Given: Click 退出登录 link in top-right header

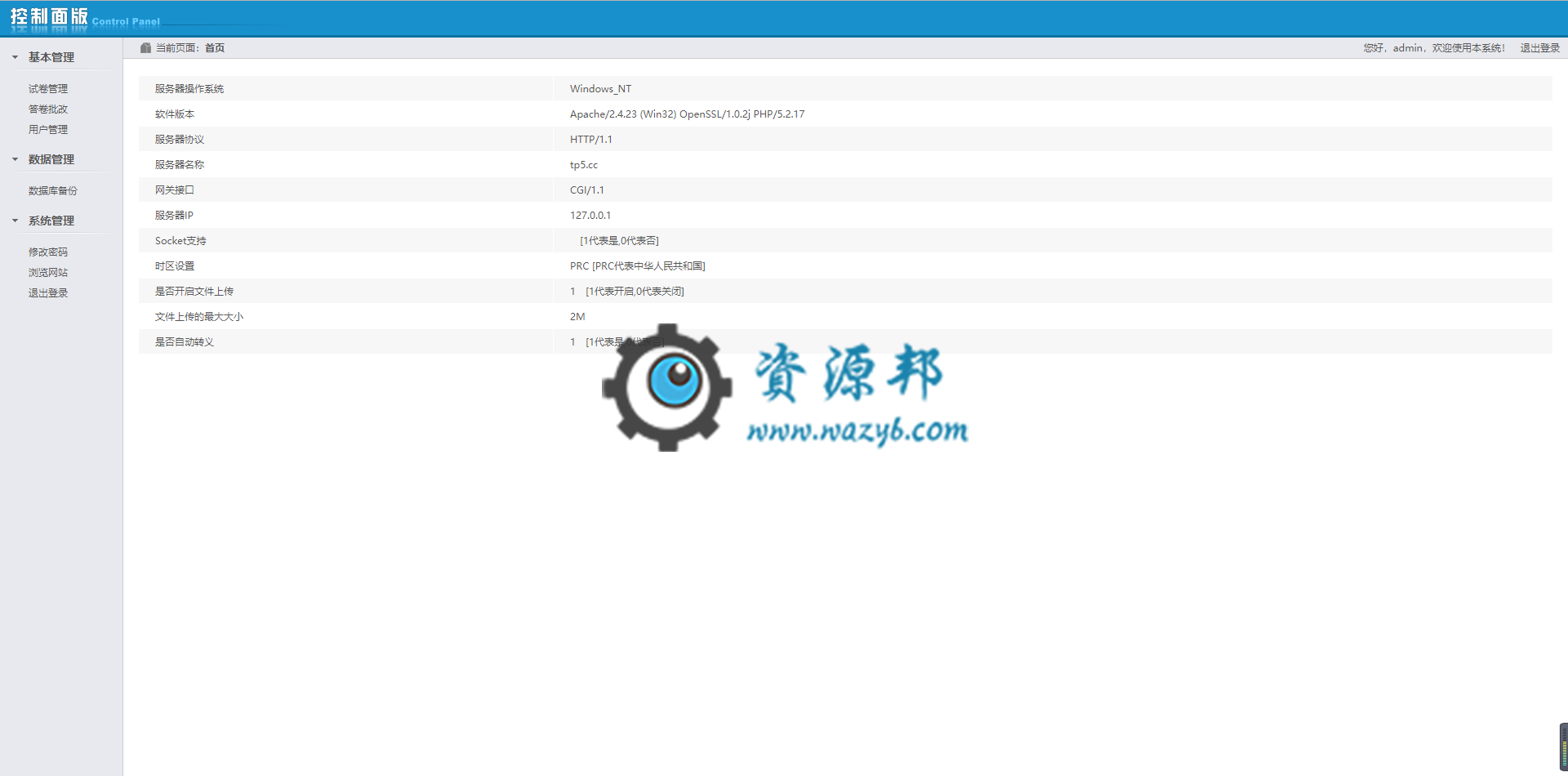Looking at the screenshot, I should (x=1539, y=48).
